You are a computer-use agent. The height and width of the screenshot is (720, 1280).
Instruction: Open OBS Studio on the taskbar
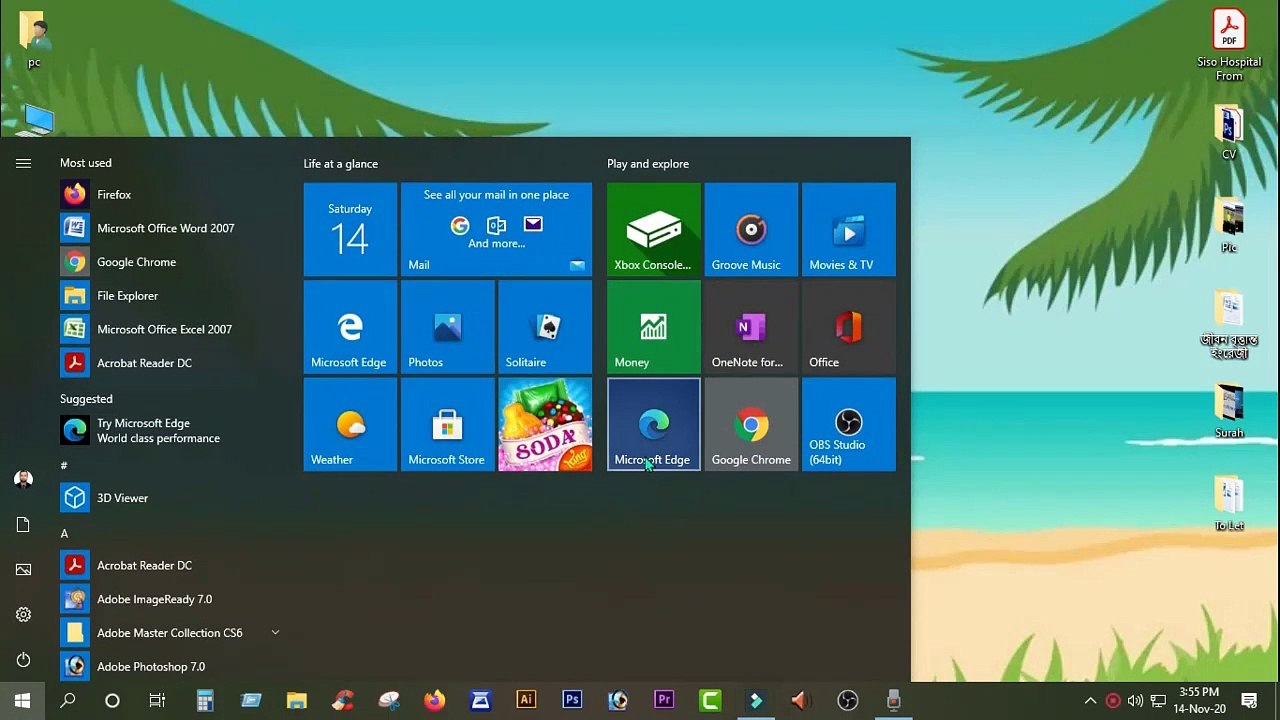point(848,701)
